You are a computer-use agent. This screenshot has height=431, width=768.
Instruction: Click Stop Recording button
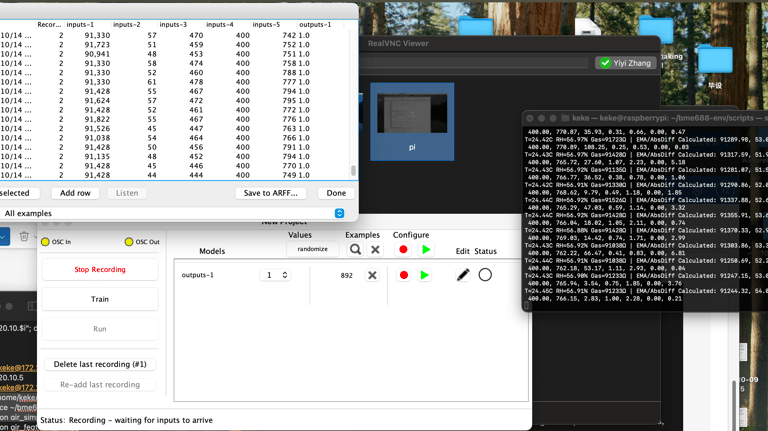[x=100, y=269]
